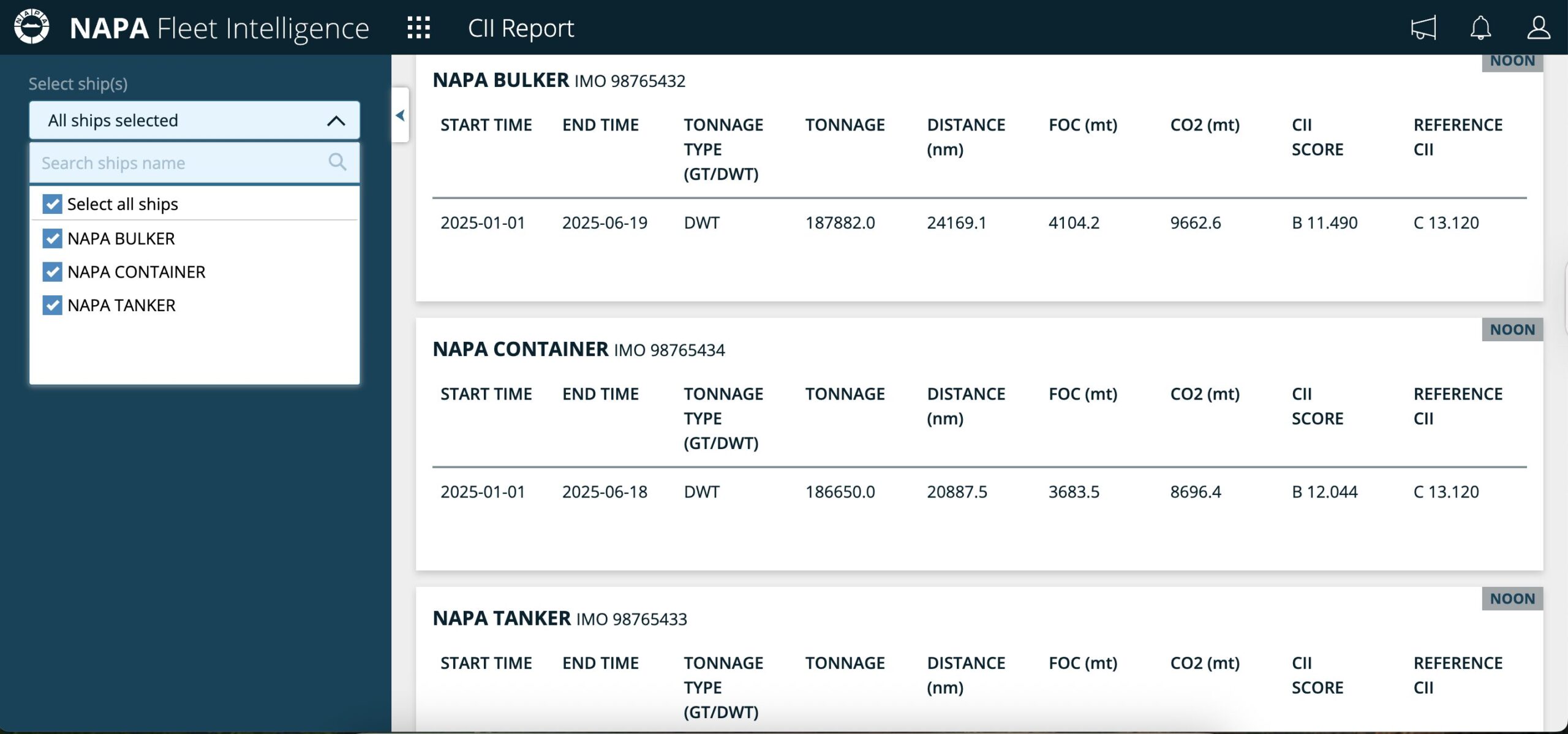This screenshot has width=1568, height=734.
Task: Collapse the sidebar with arrow handle
Action: point(400,115)
